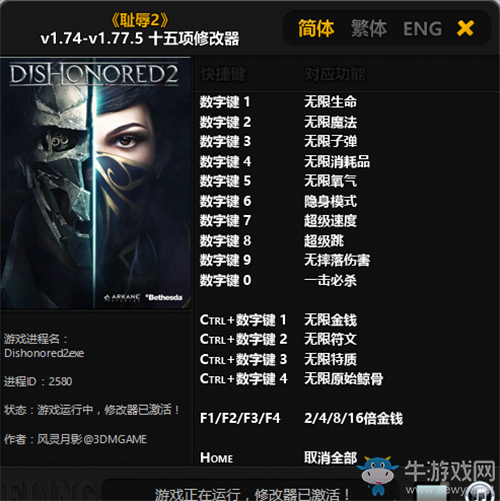
Task: Click the 一击必杀 option
Action: pos(330,280)
